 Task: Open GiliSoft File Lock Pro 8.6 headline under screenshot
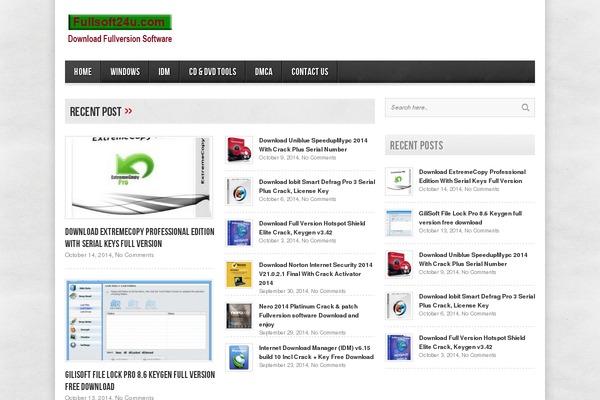click(x=140, y=380)
